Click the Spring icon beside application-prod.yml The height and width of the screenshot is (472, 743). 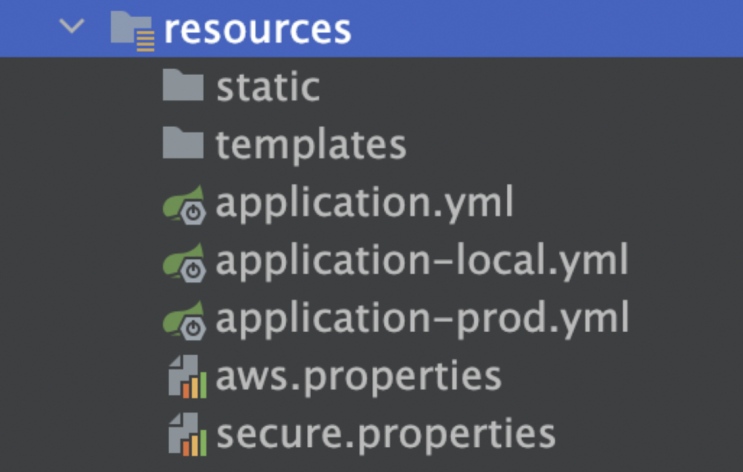tap(184, 321)
